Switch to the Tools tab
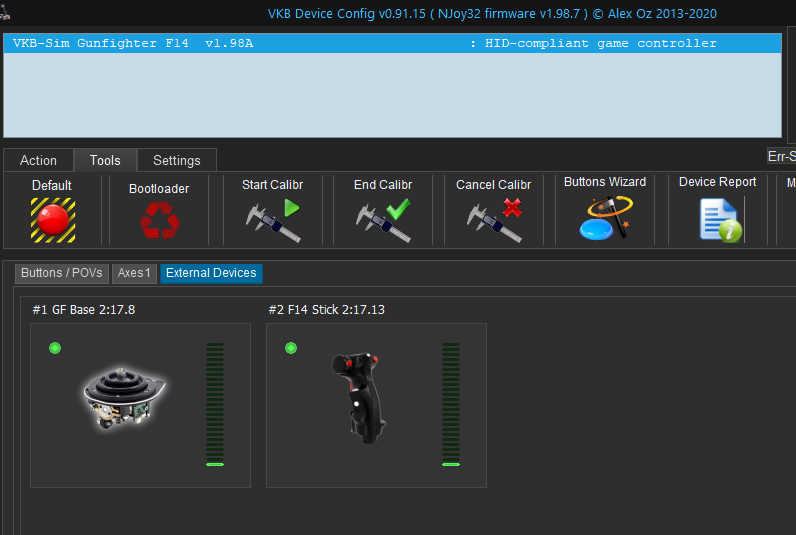796x535 pixels. pyautogui.click(x=105, y=160)
